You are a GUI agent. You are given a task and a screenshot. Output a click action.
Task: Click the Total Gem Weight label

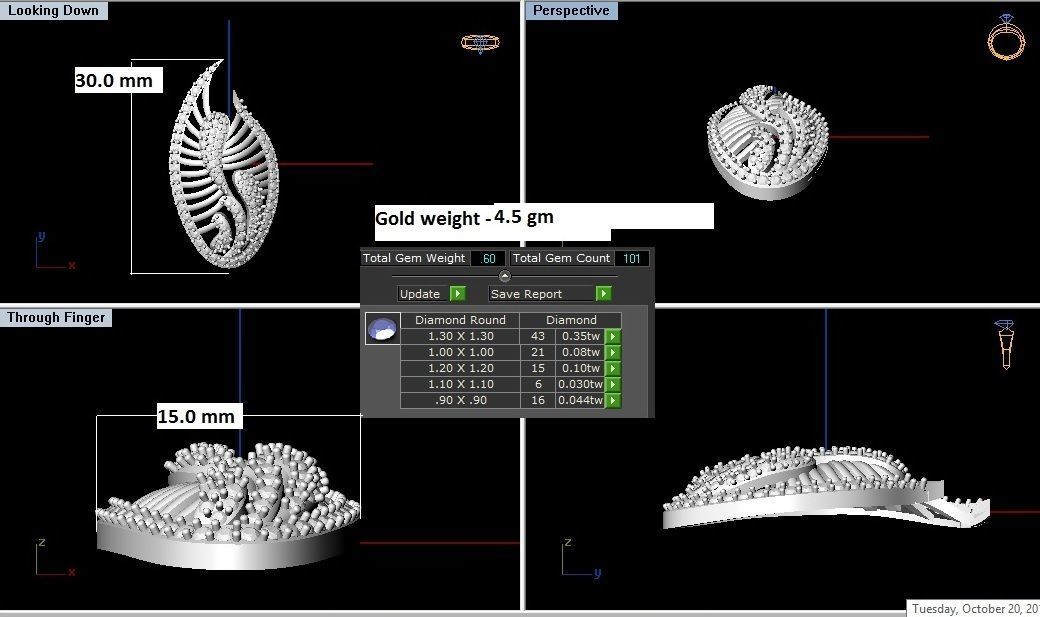click(415, 258)
